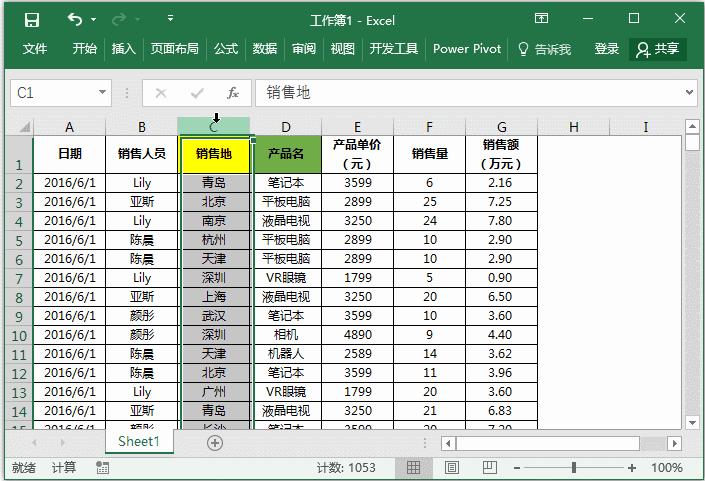
Task: Switch to Page Break Preview icon
Action: 490,468
